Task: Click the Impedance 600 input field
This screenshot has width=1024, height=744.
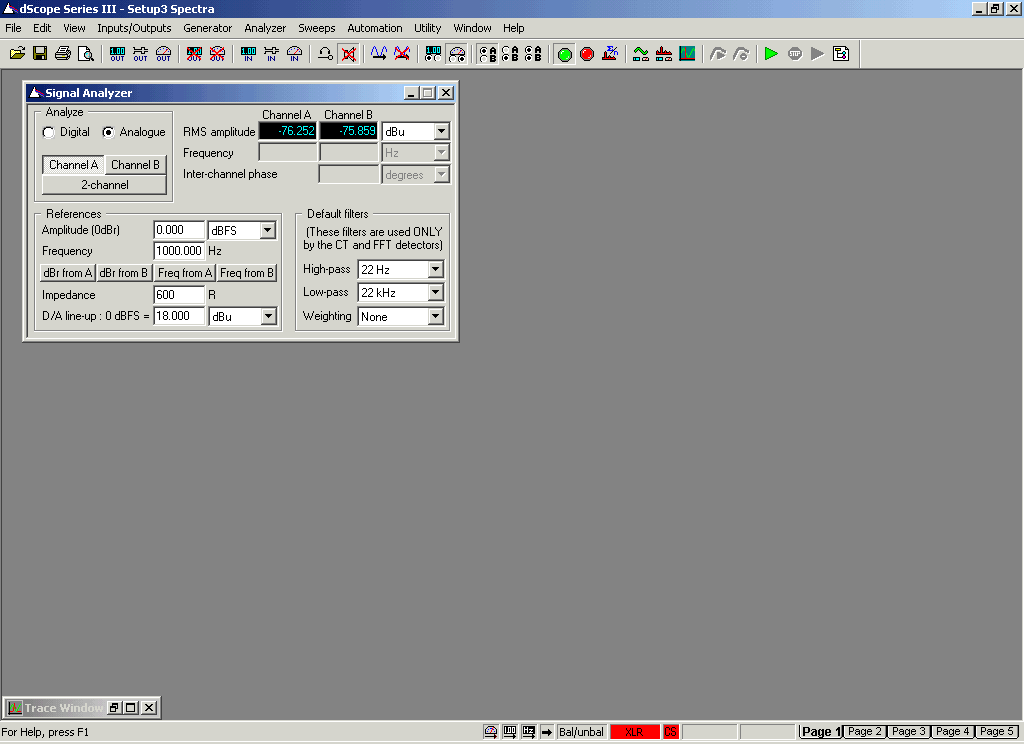Action: pyautogui.click(x=179, y=295)
